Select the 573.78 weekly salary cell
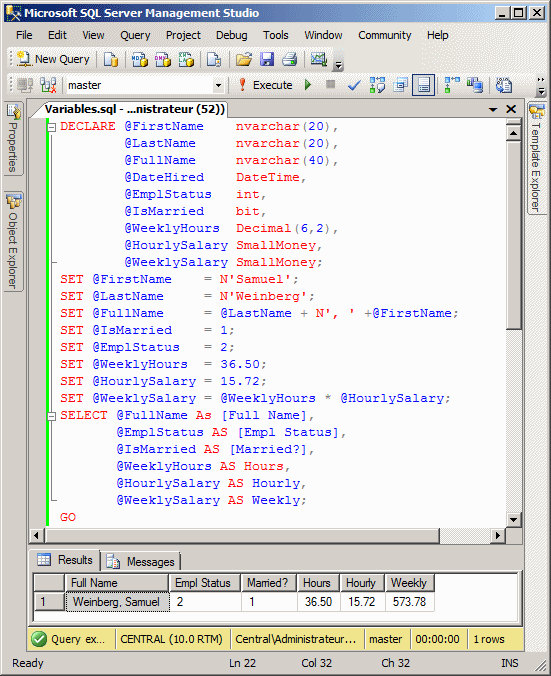 (410, 601)
